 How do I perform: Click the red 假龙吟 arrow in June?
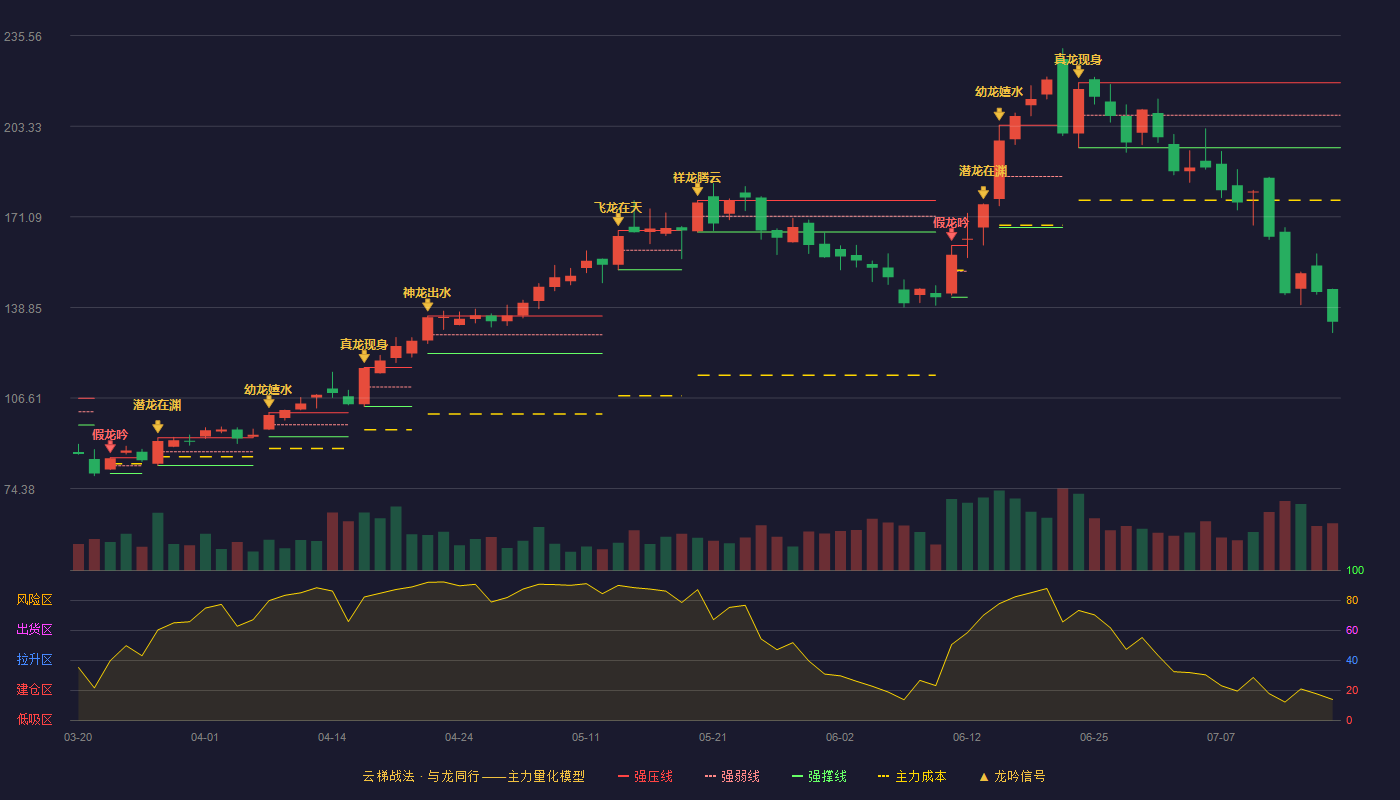coord(951,234)
